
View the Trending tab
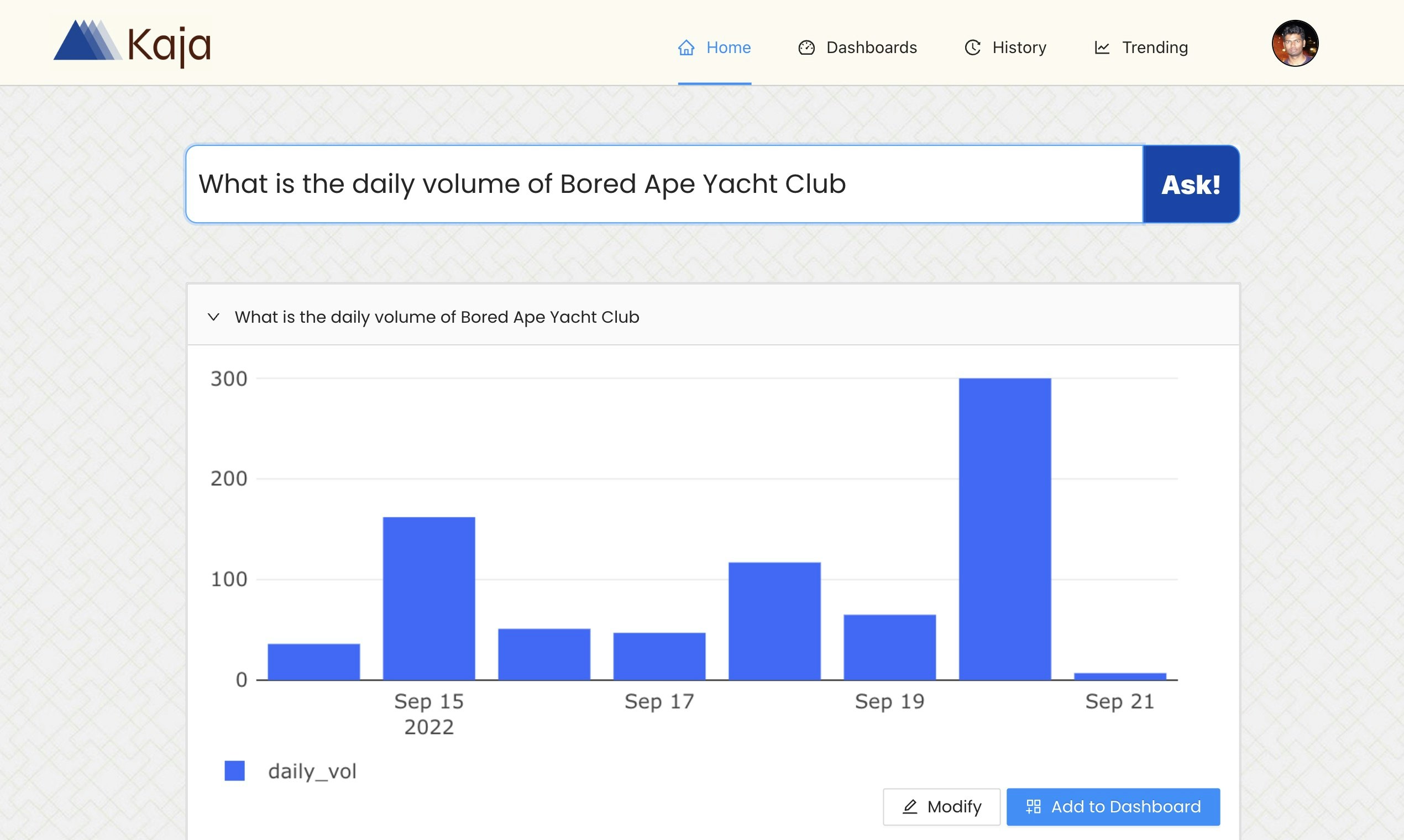(x=1141, y=48)
